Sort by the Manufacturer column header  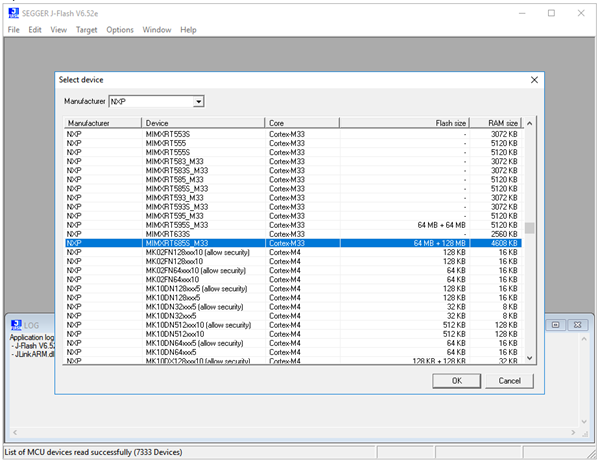pyautogui.click(x=103, y=123)
